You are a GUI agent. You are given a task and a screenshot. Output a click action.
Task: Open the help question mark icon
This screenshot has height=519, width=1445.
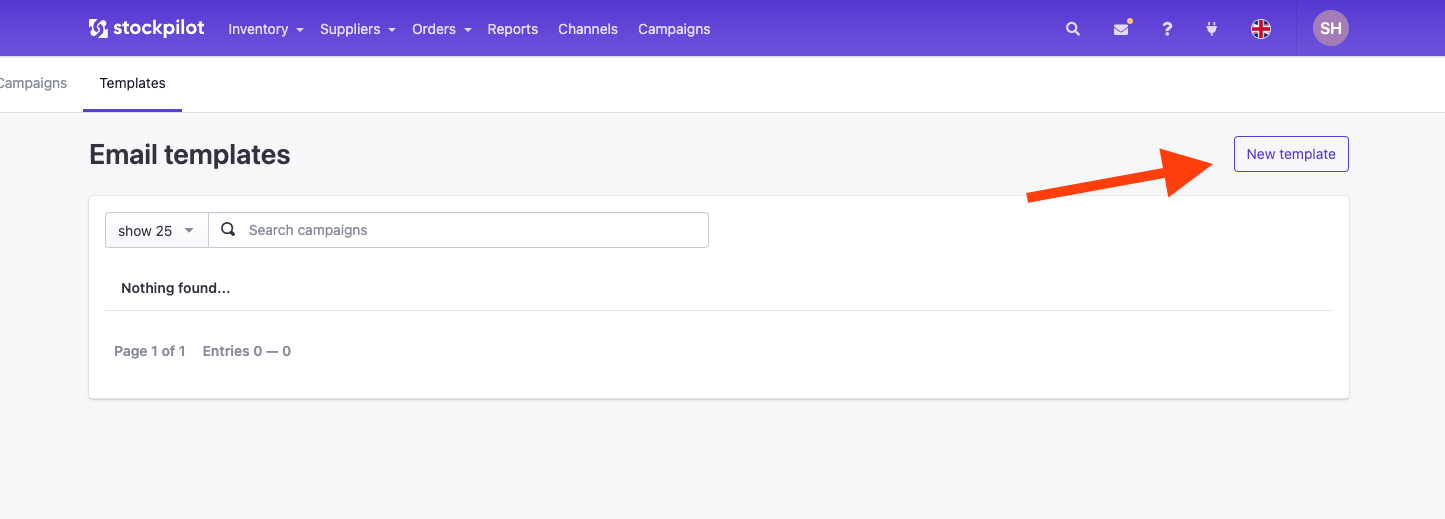pos(1167,29)
